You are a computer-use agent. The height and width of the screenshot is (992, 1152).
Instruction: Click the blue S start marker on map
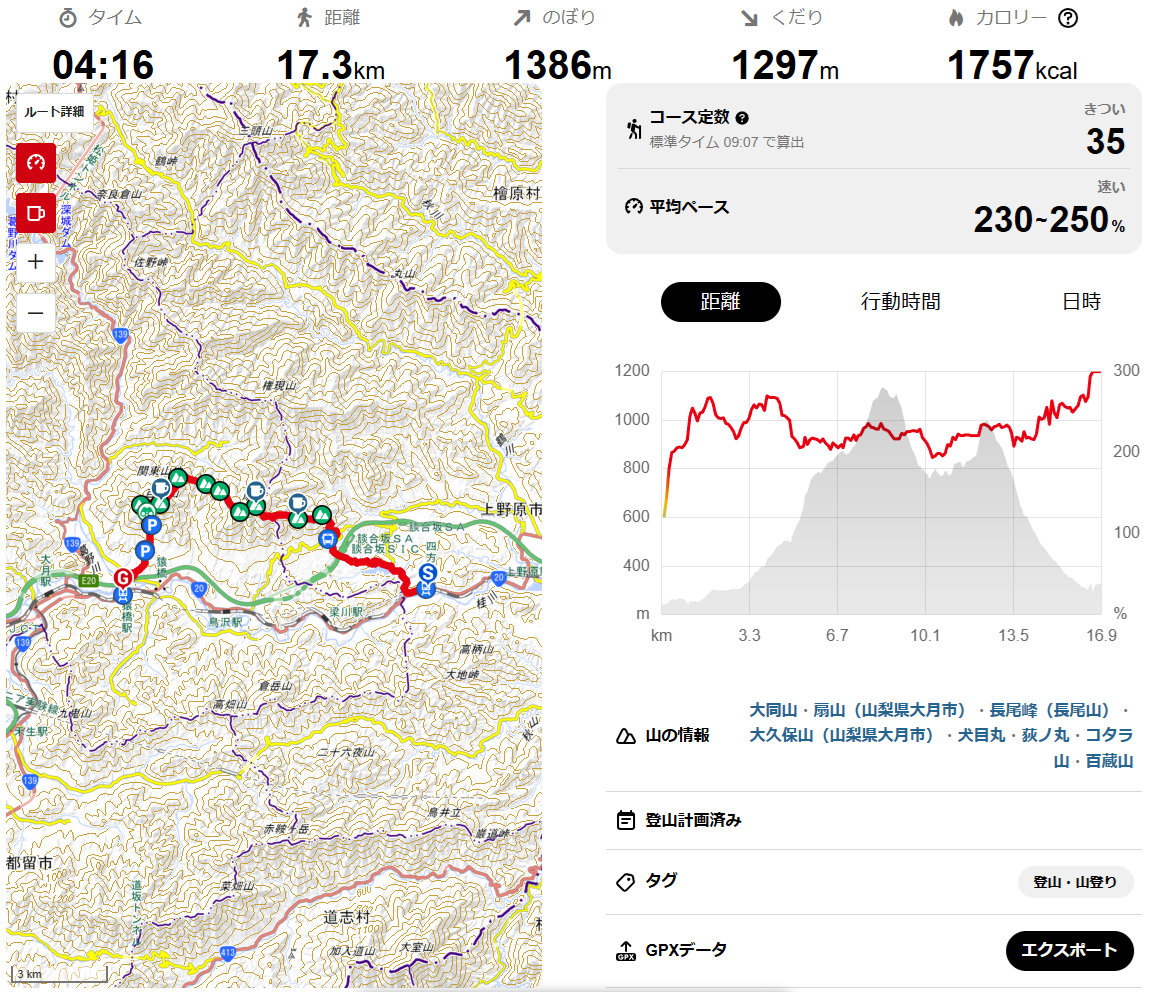click(428, 572)
